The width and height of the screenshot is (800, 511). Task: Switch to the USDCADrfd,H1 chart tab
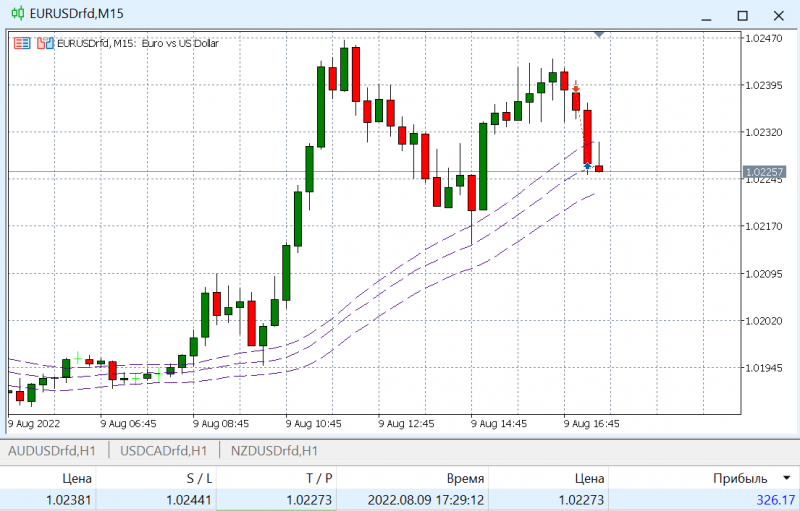pyautogui.click(x=163, y=451)
